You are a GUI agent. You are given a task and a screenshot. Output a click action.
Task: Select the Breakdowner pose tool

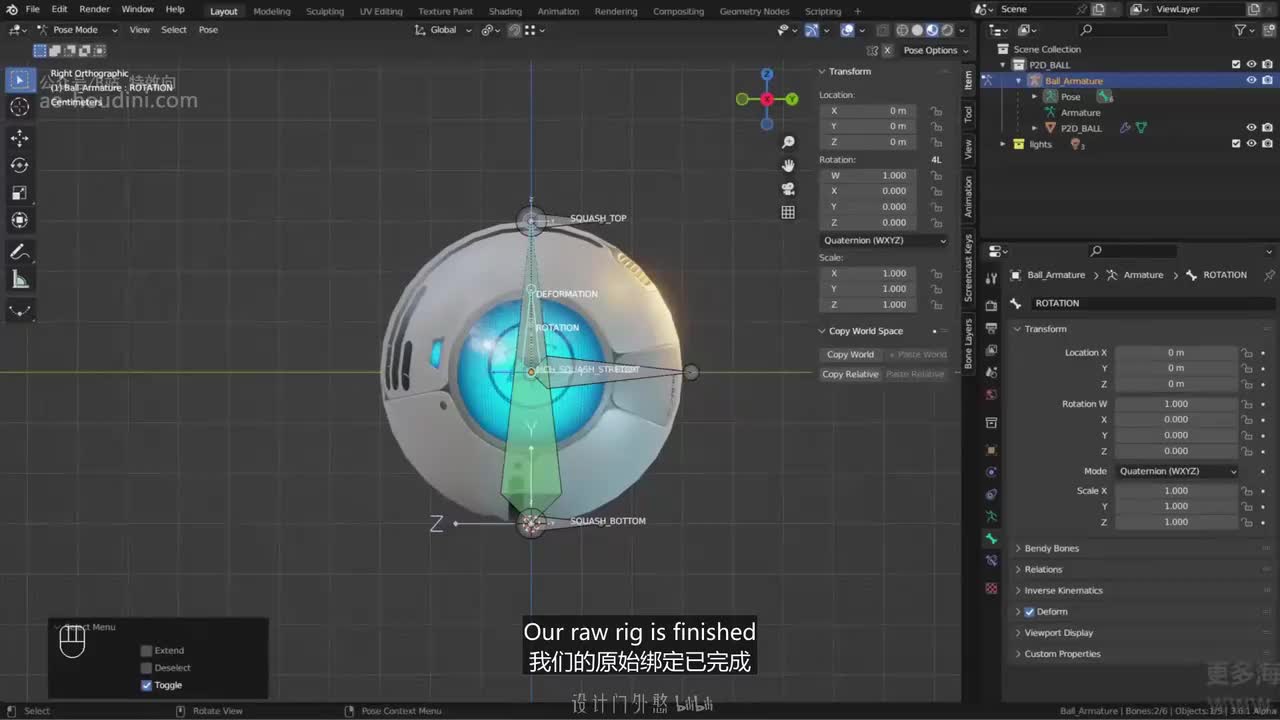click(19, 311)
